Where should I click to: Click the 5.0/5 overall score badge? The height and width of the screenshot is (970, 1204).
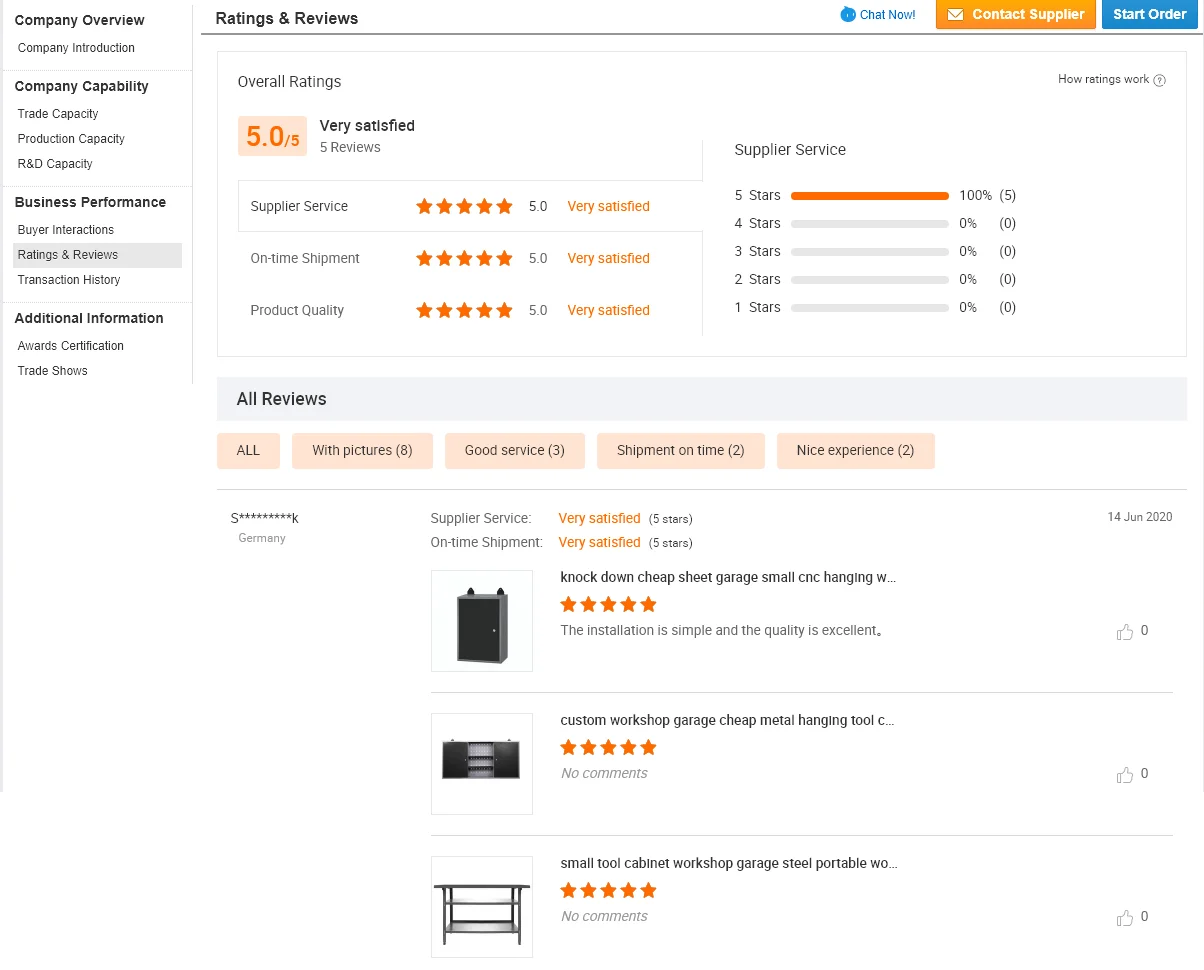click(x=272, y=136)
